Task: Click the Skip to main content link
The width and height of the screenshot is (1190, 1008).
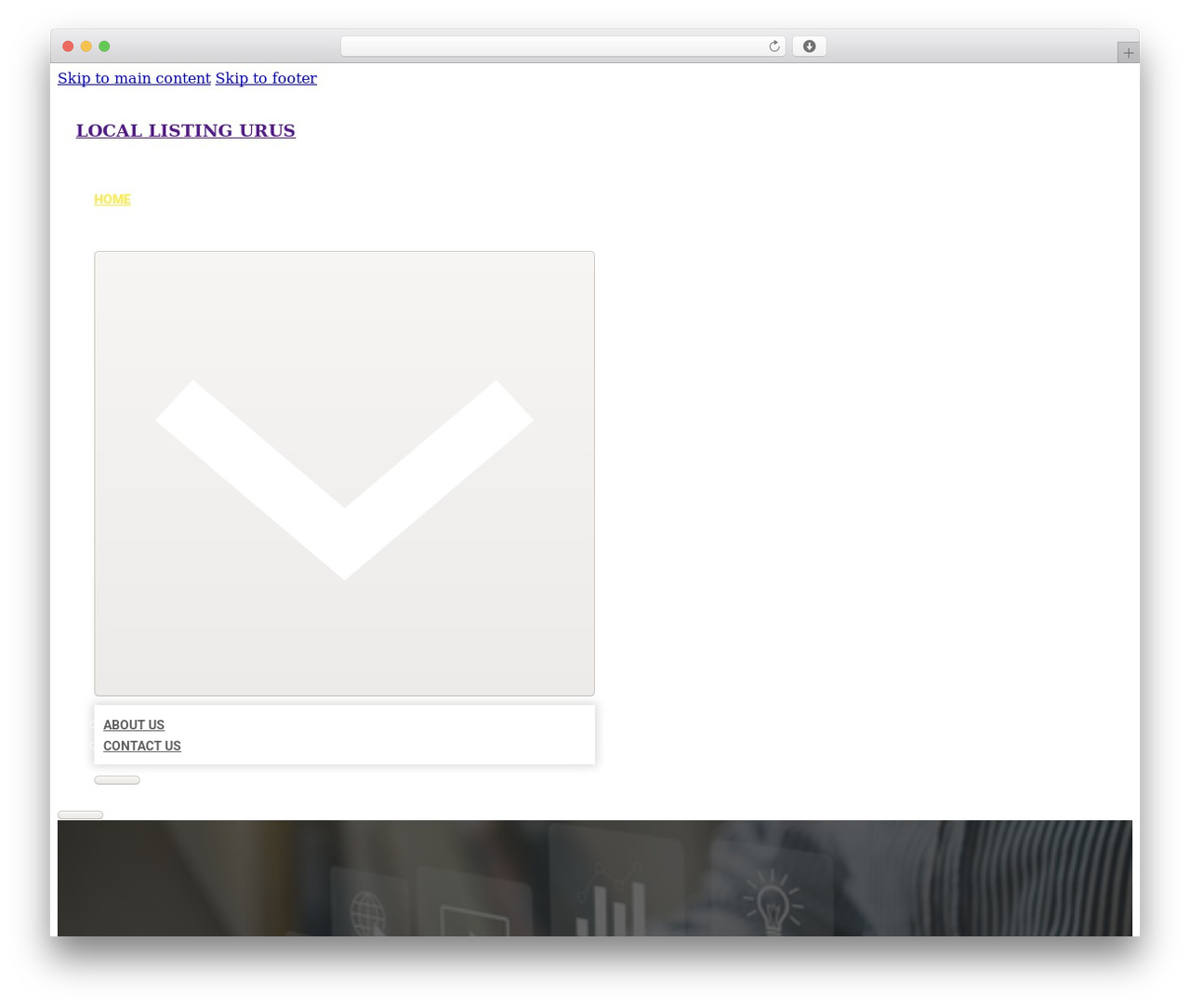Action: pos(134,78)
